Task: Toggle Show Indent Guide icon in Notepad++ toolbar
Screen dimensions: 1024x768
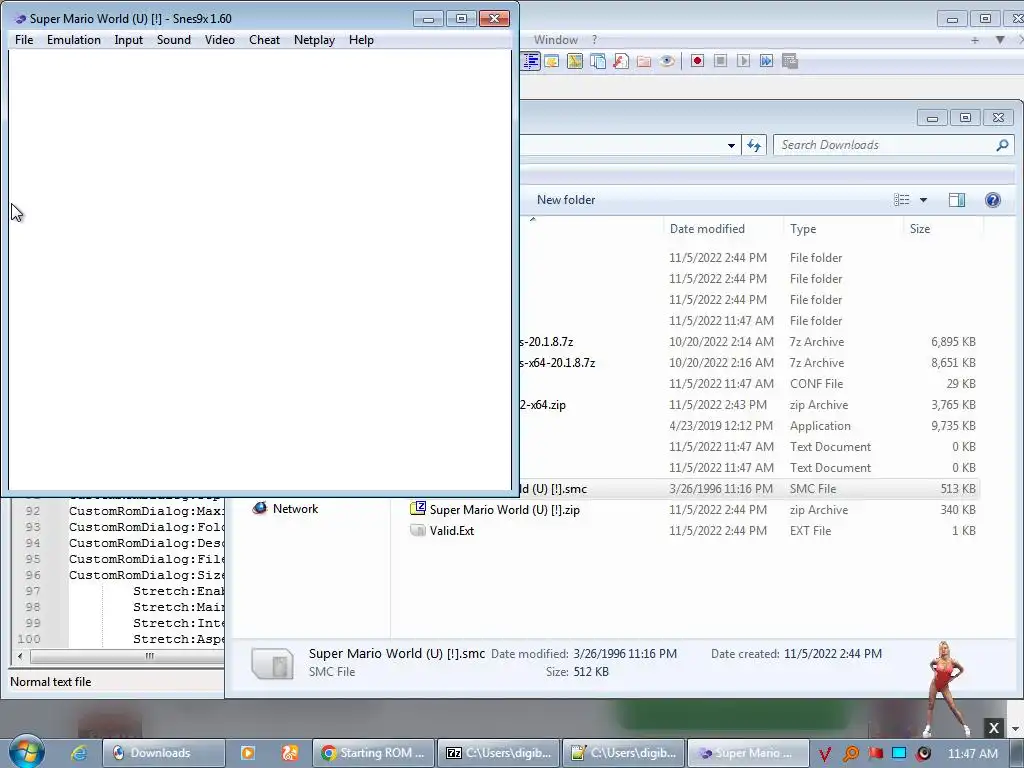Action: 531,61
